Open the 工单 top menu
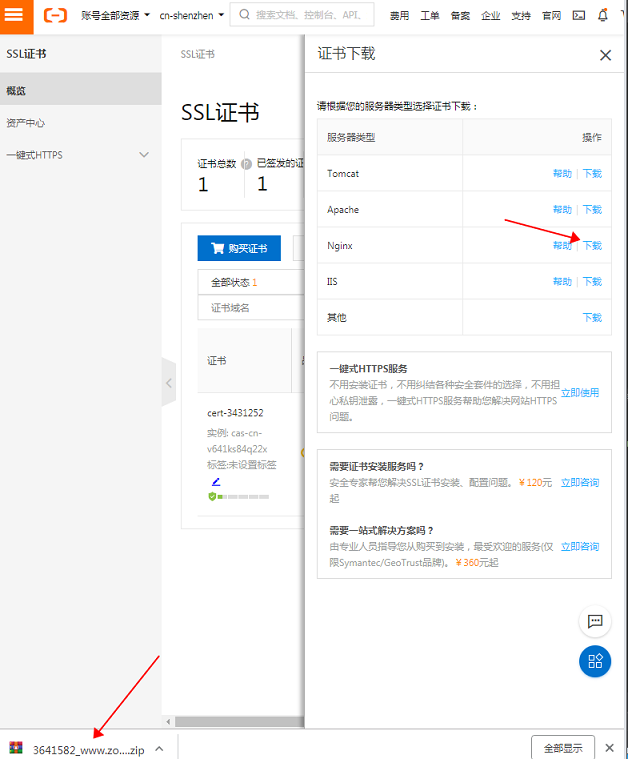The height and width of the screenshot is (759, 628). pyautogui.click(x=430, y=16)
